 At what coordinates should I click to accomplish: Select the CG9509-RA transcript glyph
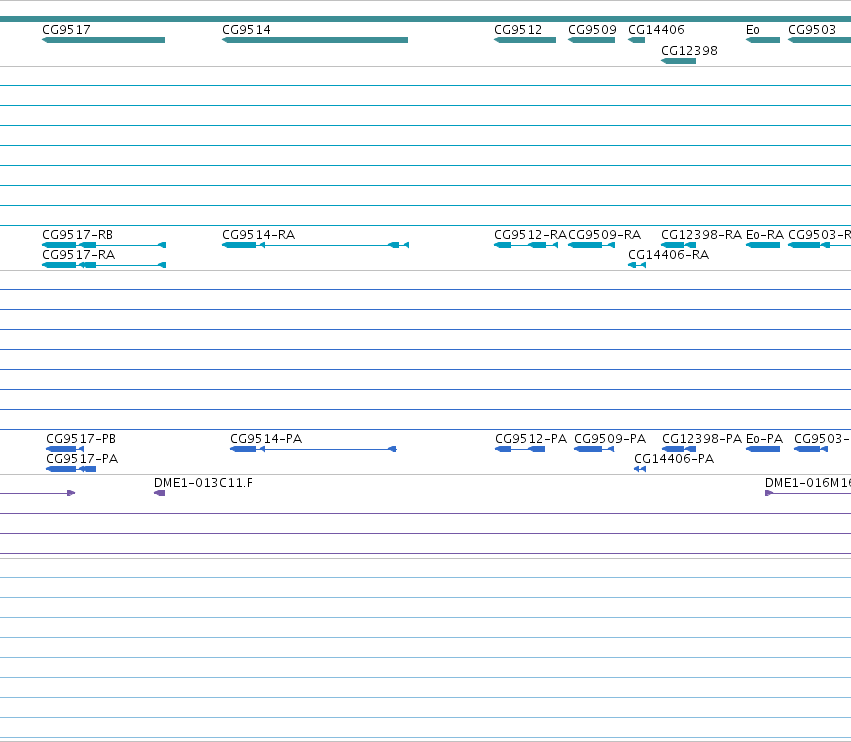click(x=592, y=245)
